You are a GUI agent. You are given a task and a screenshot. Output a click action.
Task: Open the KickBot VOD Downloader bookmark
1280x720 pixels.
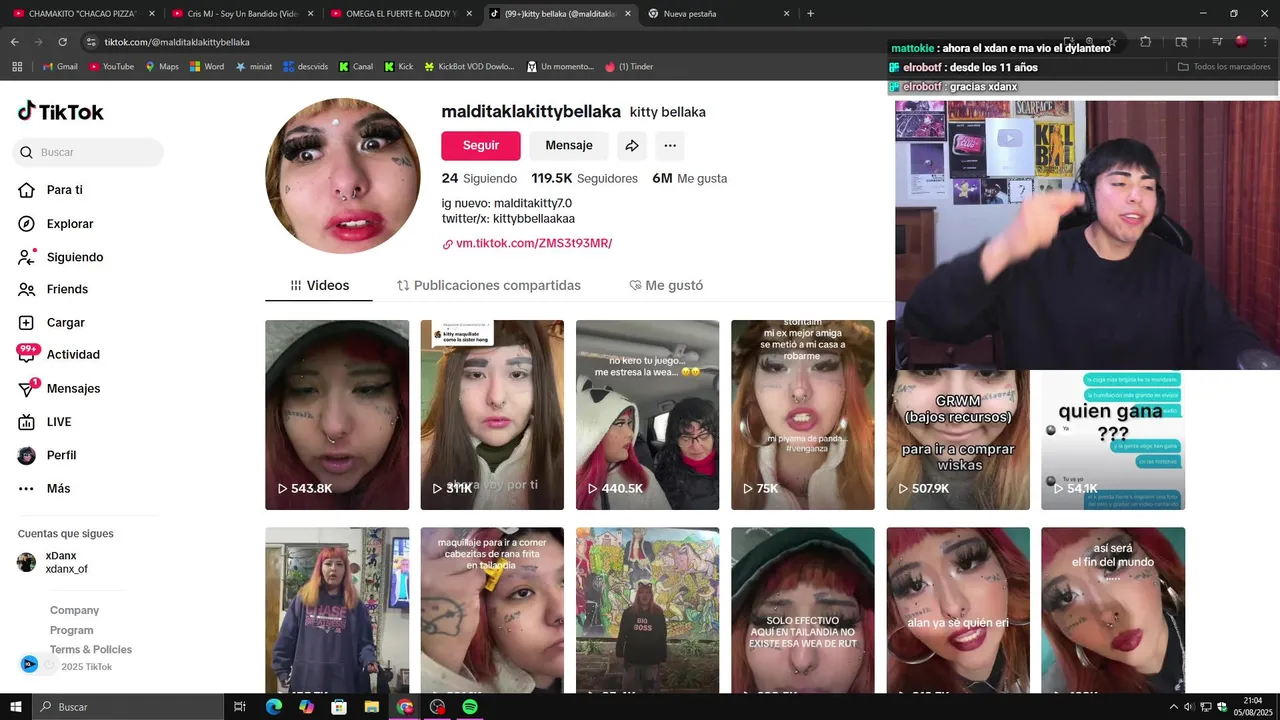[x=470, y=67]
